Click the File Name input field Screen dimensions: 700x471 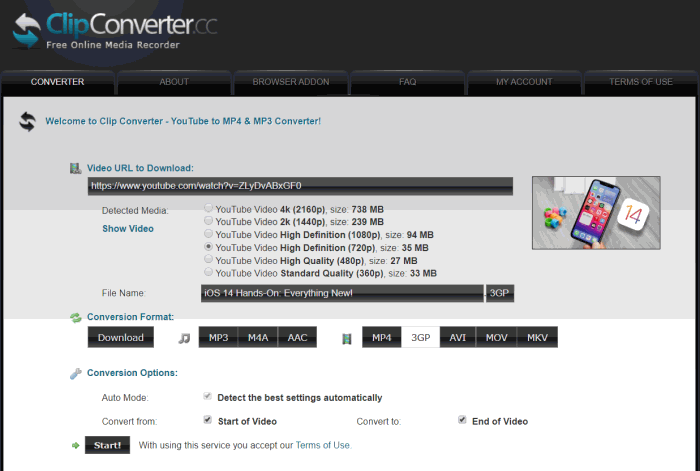[342, 293]
